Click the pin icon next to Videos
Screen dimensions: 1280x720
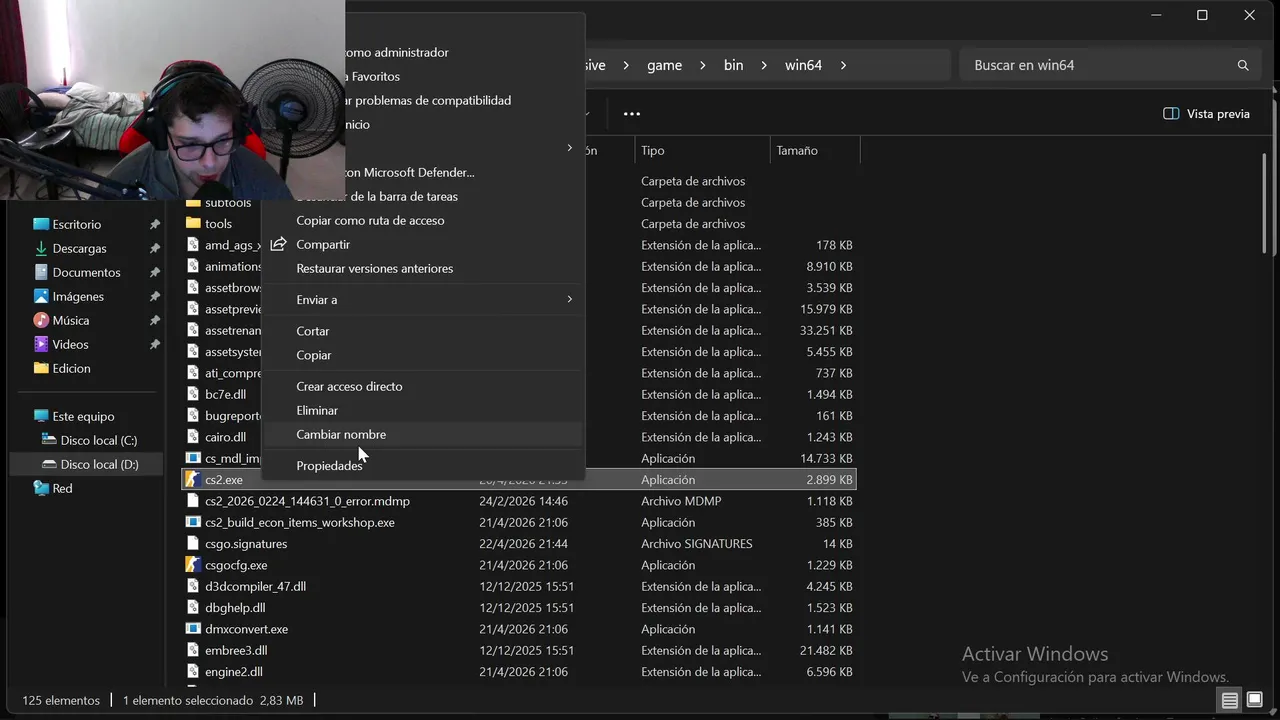(x=154, y=345)
